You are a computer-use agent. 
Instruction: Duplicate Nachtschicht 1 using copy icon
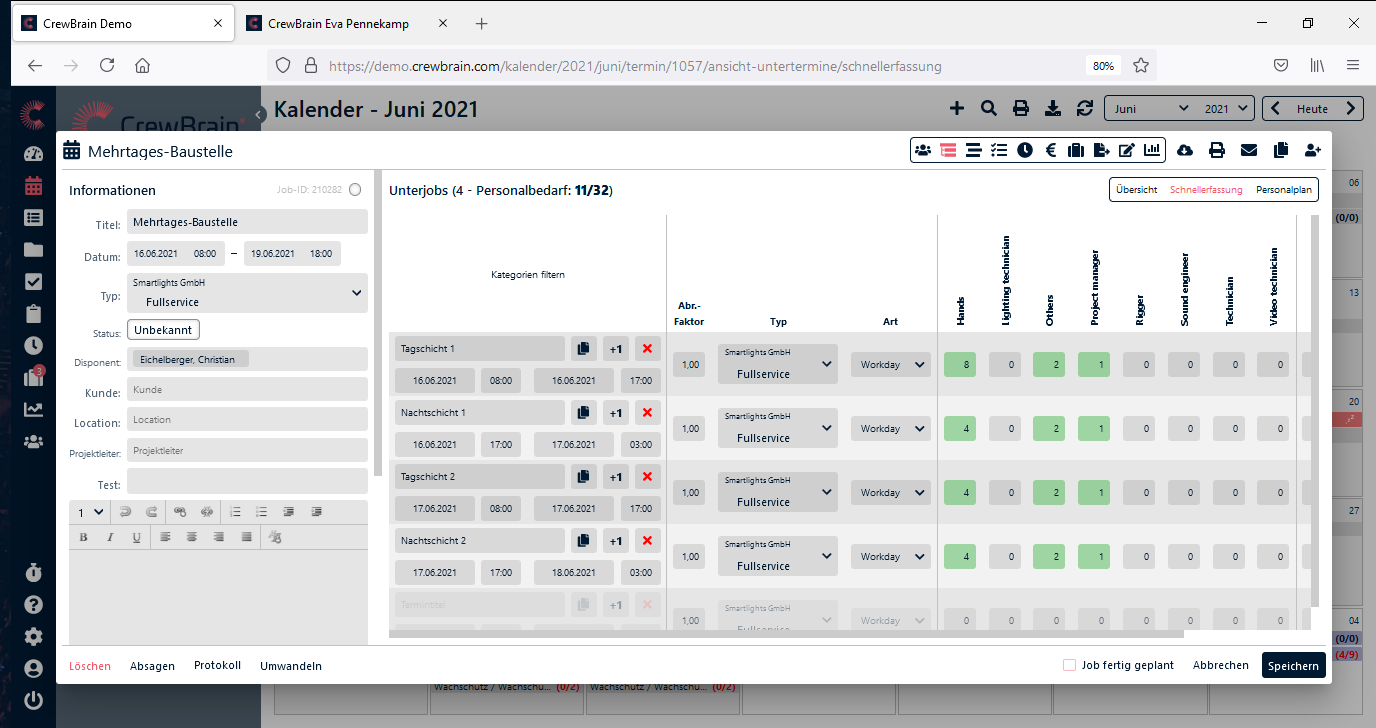pos(583,413)
